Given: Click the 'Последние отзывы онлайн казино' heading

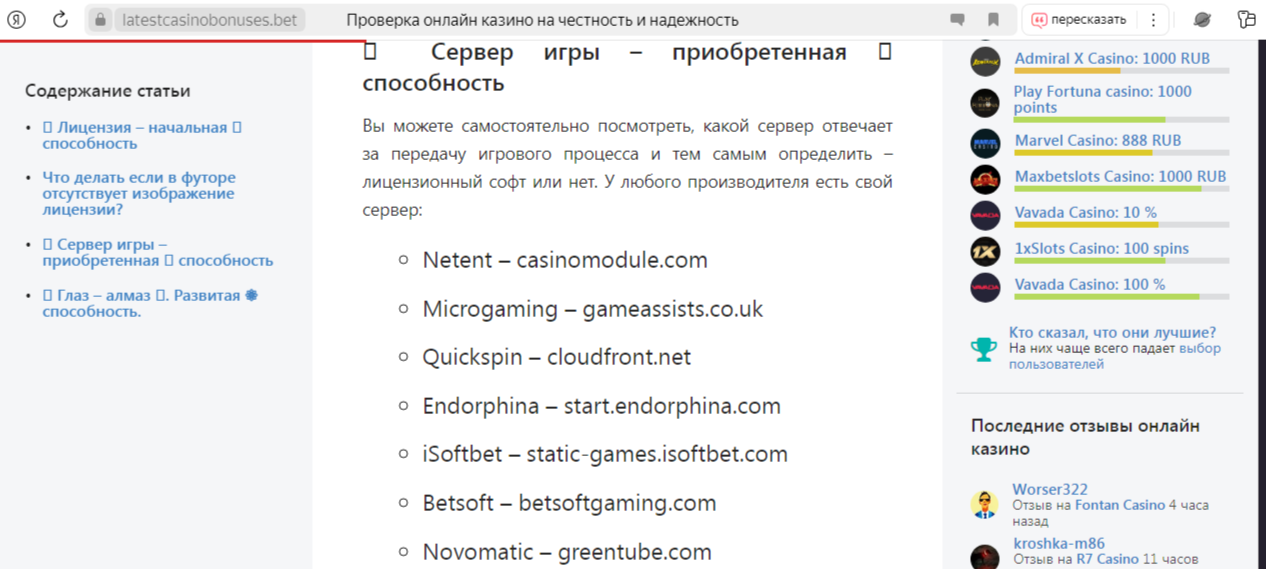Looking at the screenshot, I should coord(1085,437).
